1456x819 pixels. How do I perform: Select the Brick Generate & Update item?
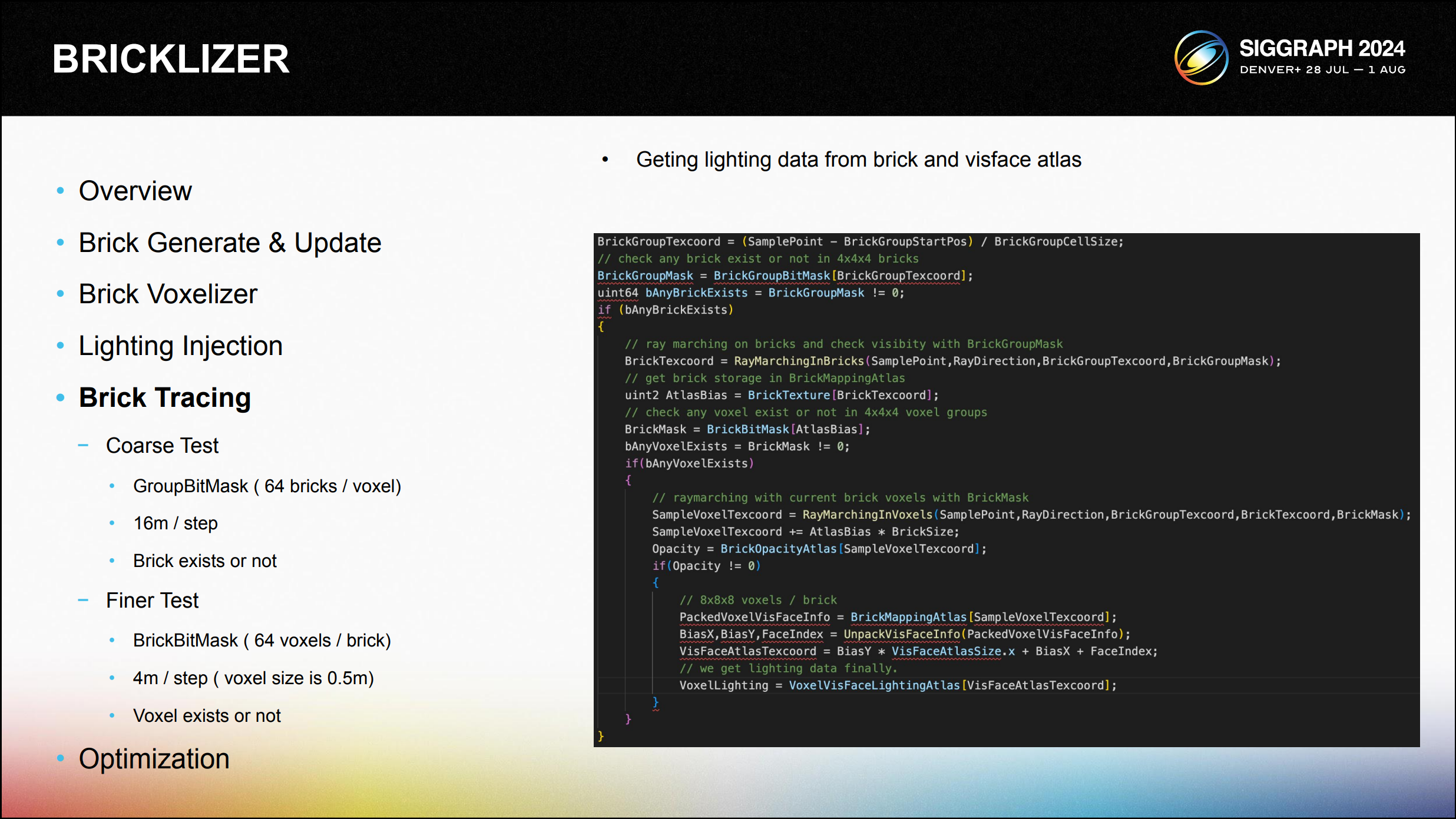pos(230,243)
